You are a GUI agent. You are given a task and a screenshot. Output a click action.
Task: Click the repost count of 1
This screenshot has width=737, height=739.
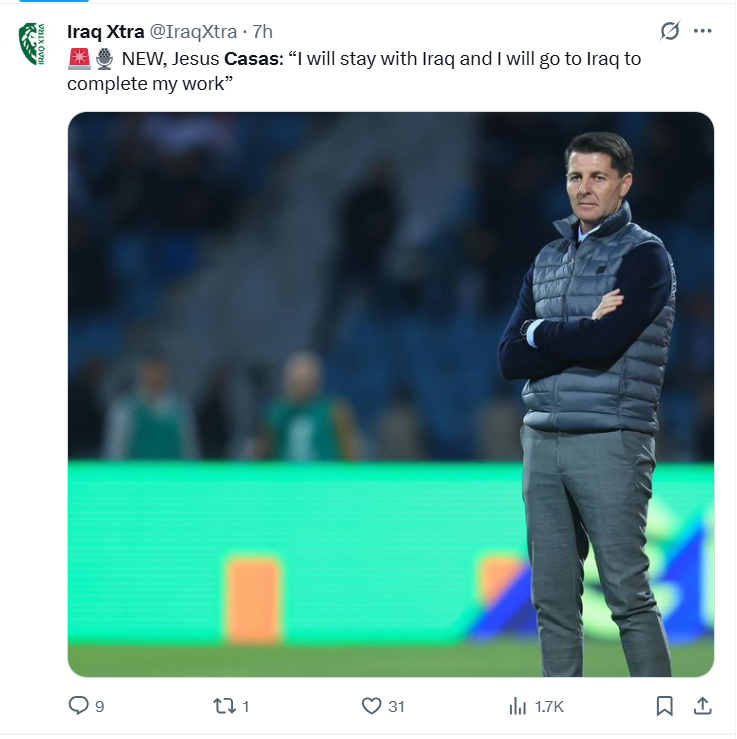pyautogui.click(x=246, y=706)
